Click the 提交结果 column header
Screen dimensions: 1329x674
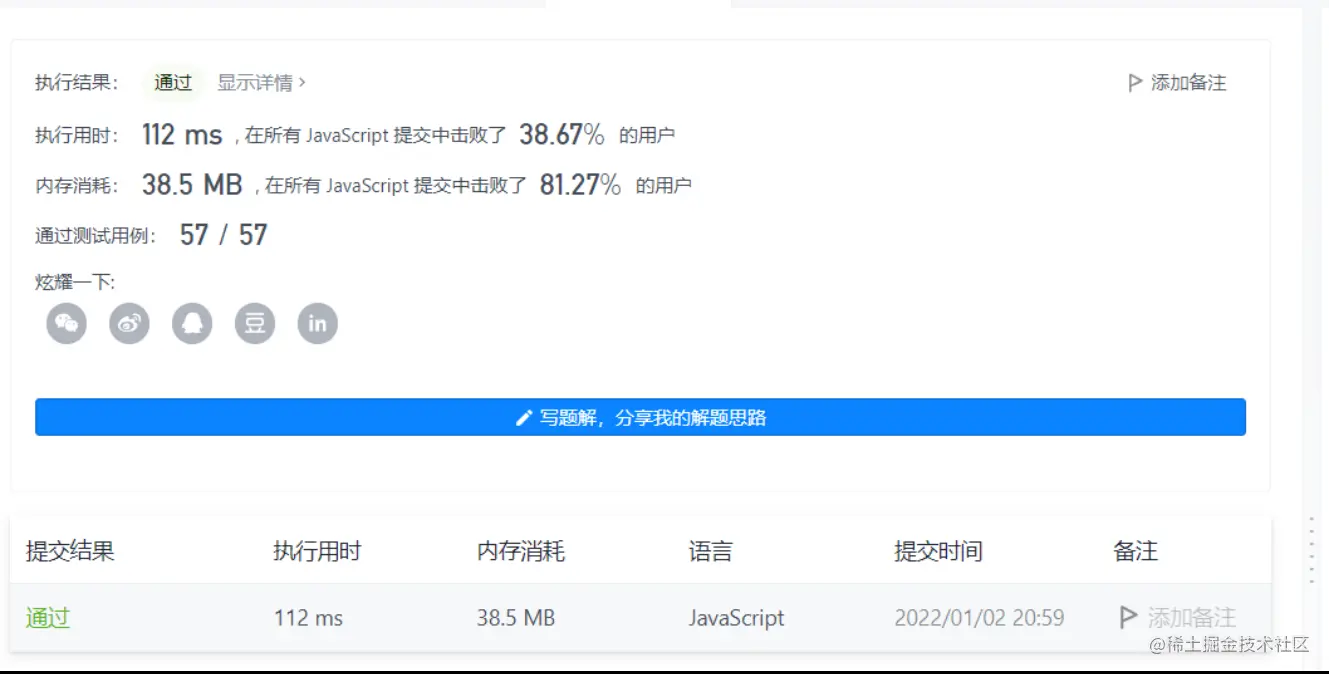(x=70, y=551)
